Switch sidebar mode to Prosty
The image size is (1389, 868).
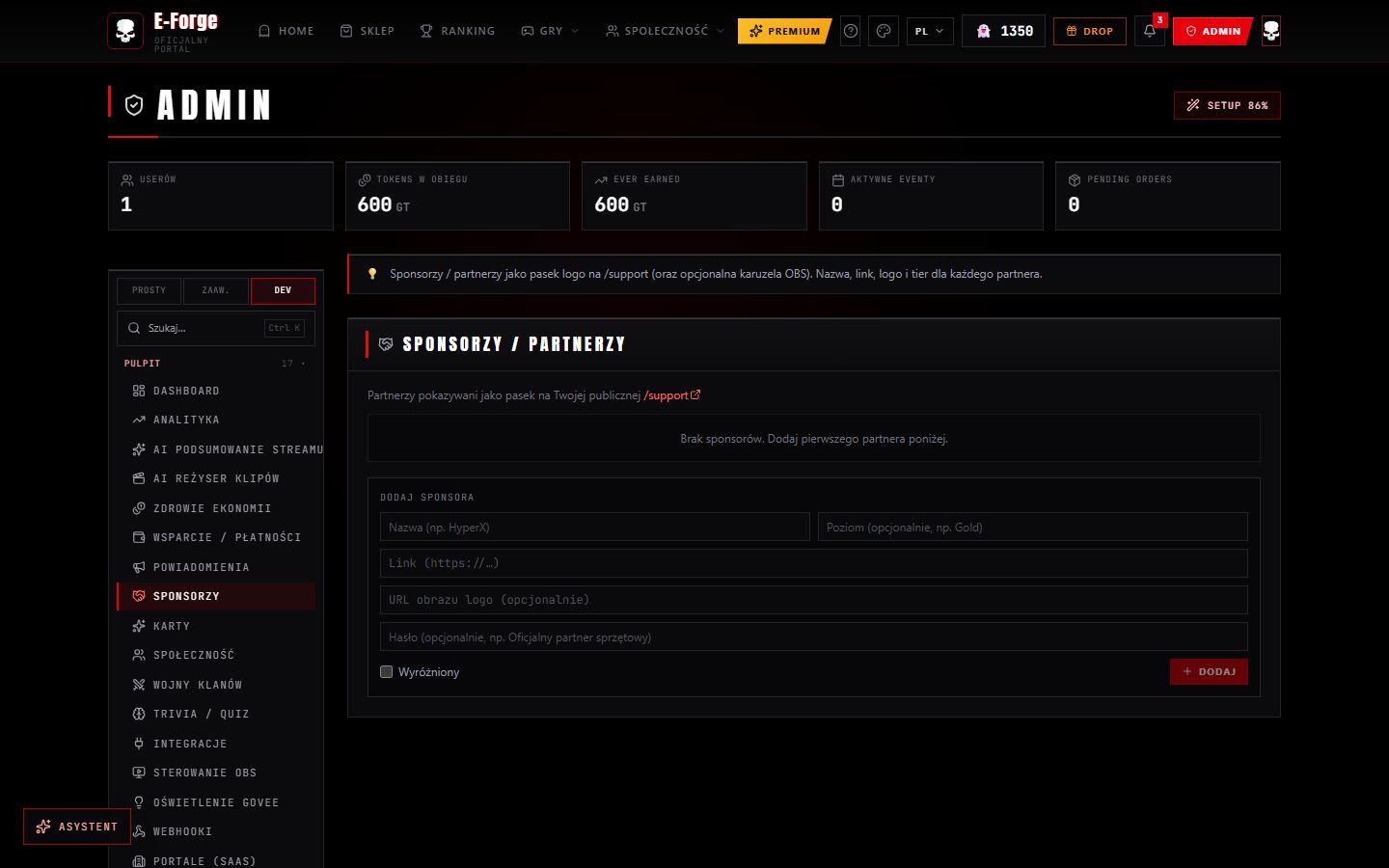pyautogui.click(x=149, y=290)
